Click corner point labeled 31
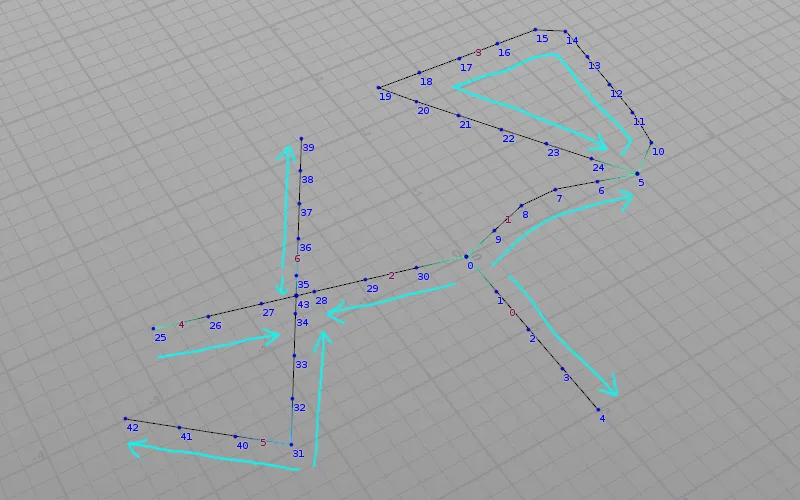This screenshot has height=500, width=800. (x=291, y=444)
